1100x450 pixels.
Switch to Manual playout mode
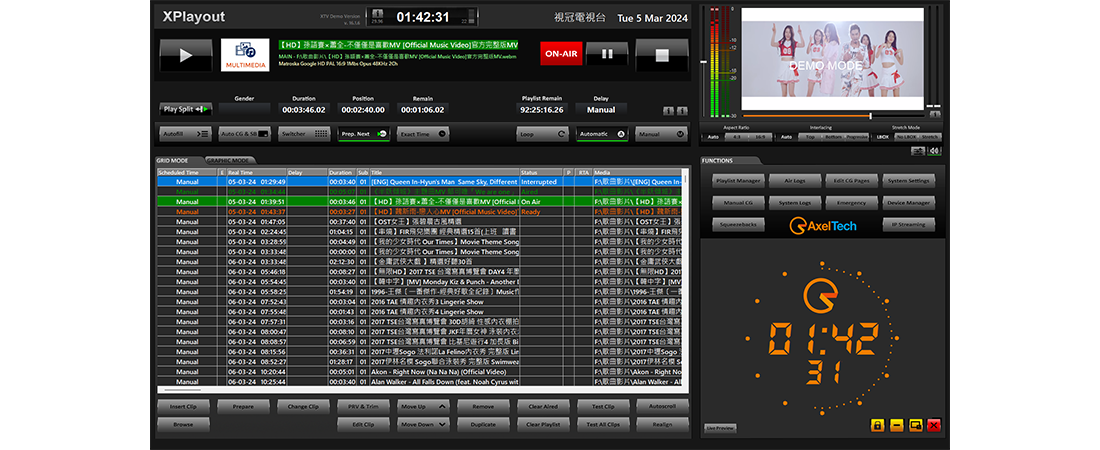661,133
